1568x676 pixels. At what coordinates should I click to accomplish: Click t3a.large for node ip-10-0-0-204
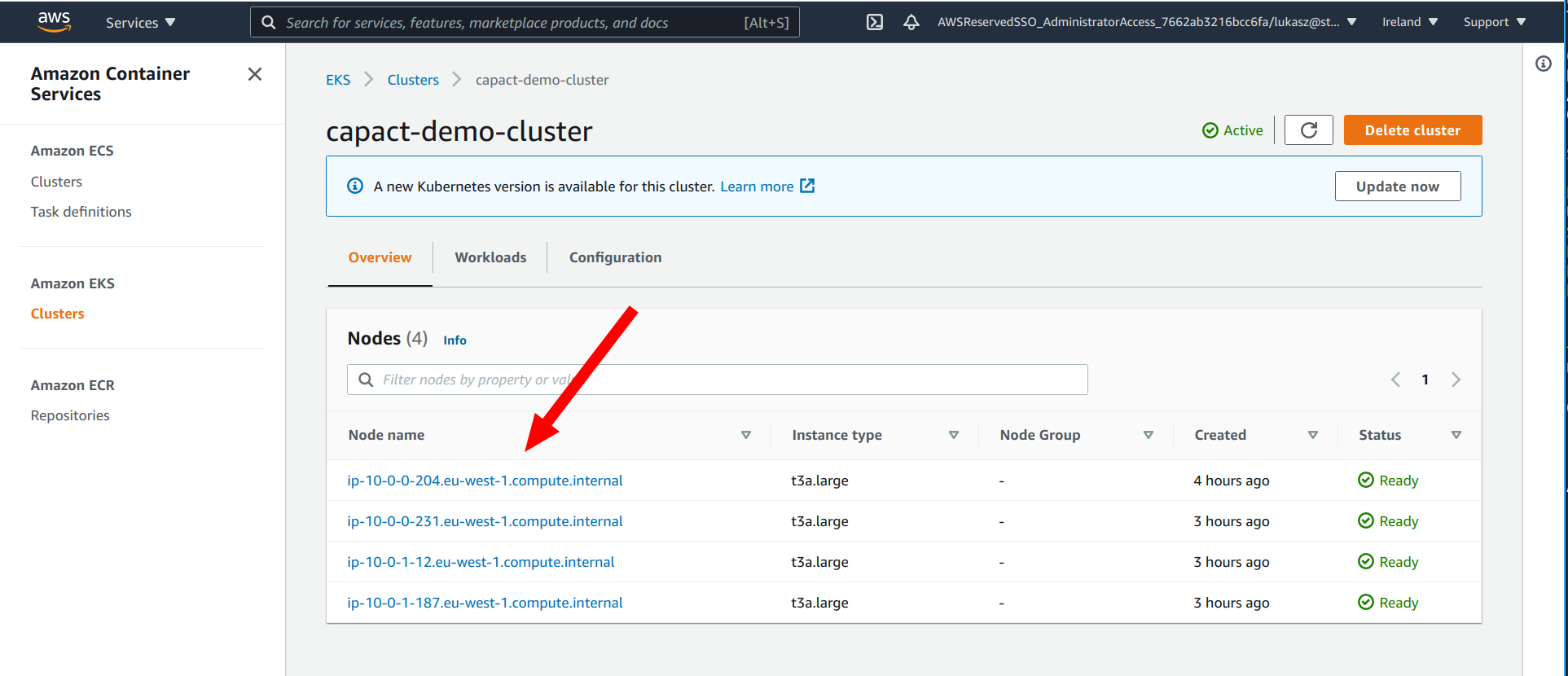[819, 481]
